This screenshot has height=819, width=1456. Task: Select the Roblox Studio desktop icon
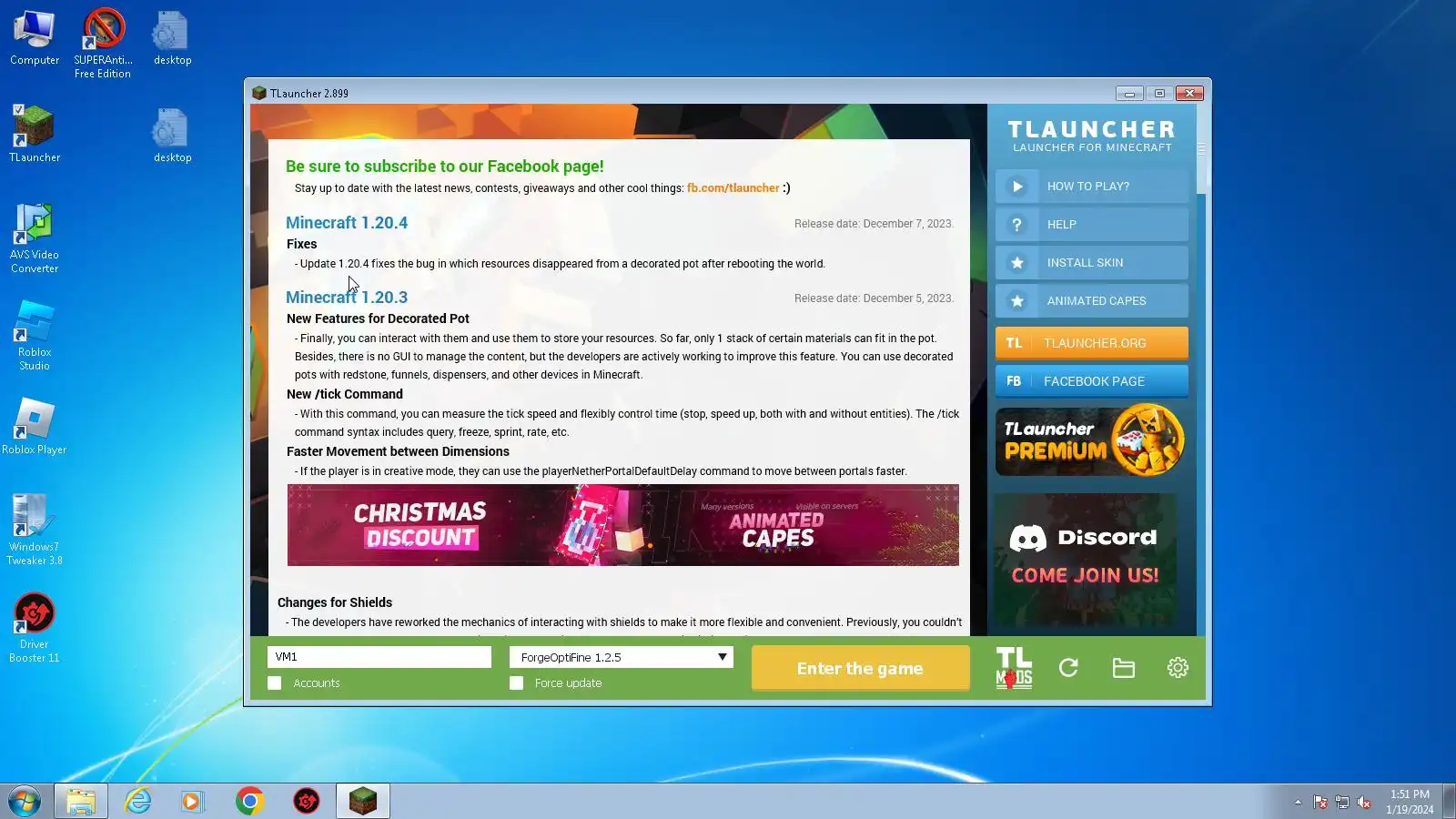click(35, 335)
